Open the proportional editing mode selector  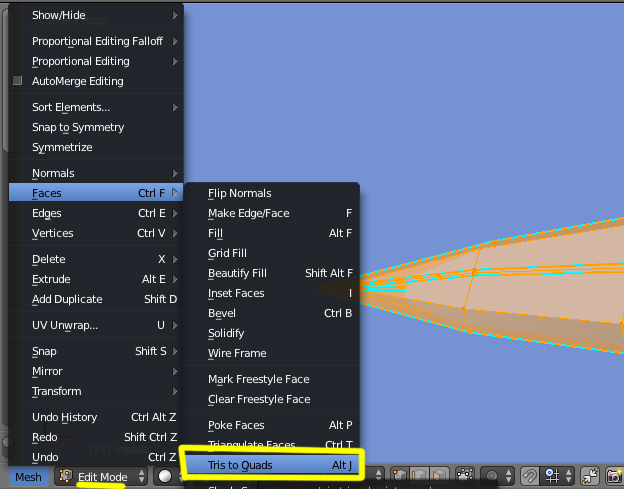tap(497, 476)
